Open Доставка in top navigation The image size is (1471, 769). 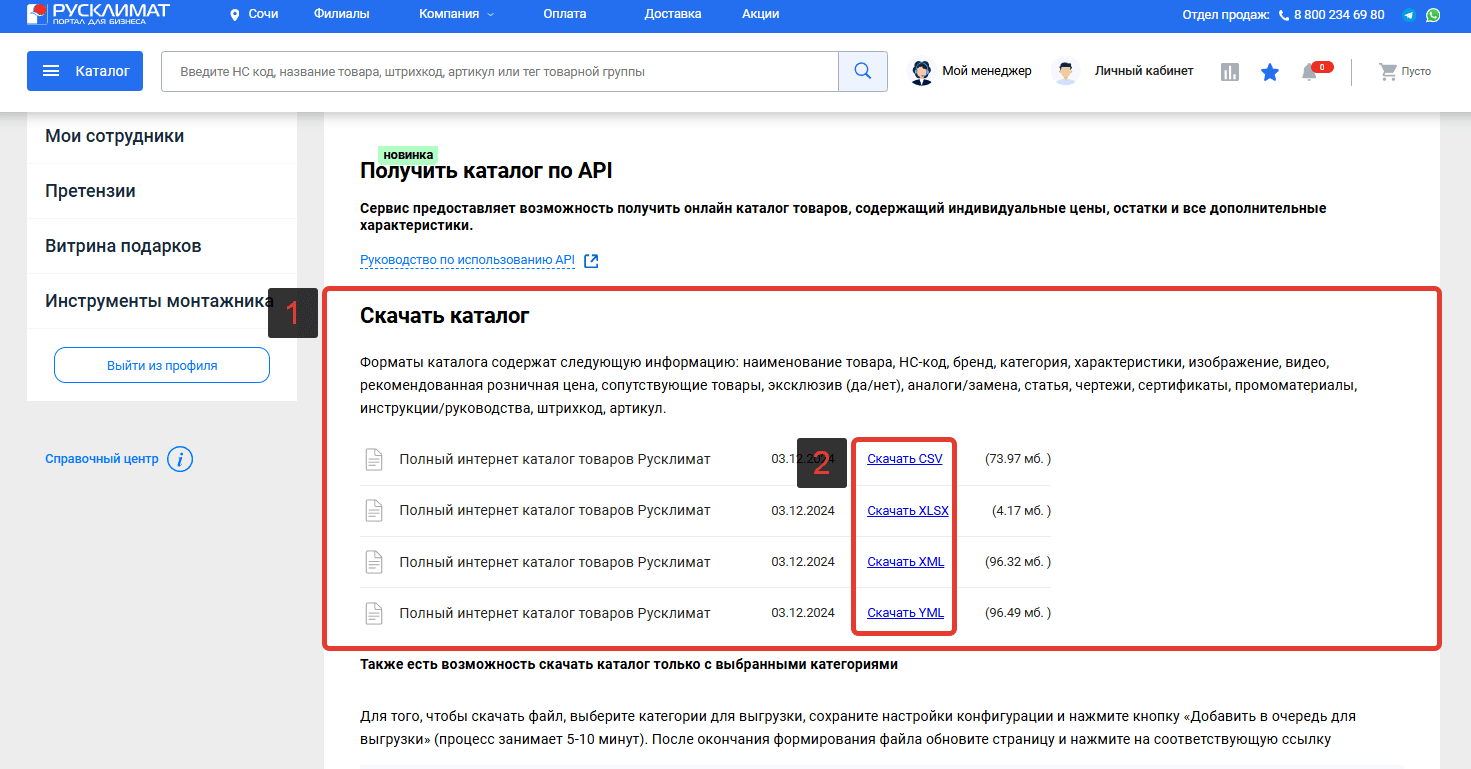click(673, 14)
